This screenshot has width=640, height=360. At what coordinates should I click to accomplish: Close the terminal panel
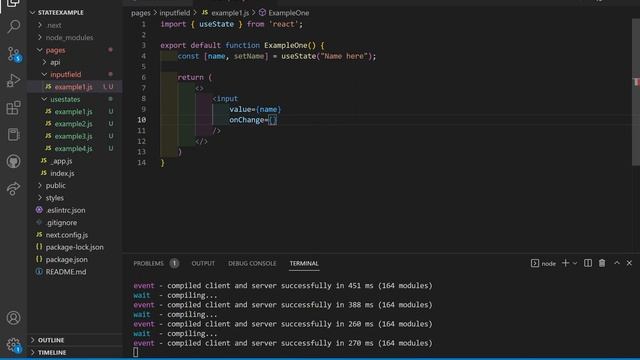[x=629, y=263]
